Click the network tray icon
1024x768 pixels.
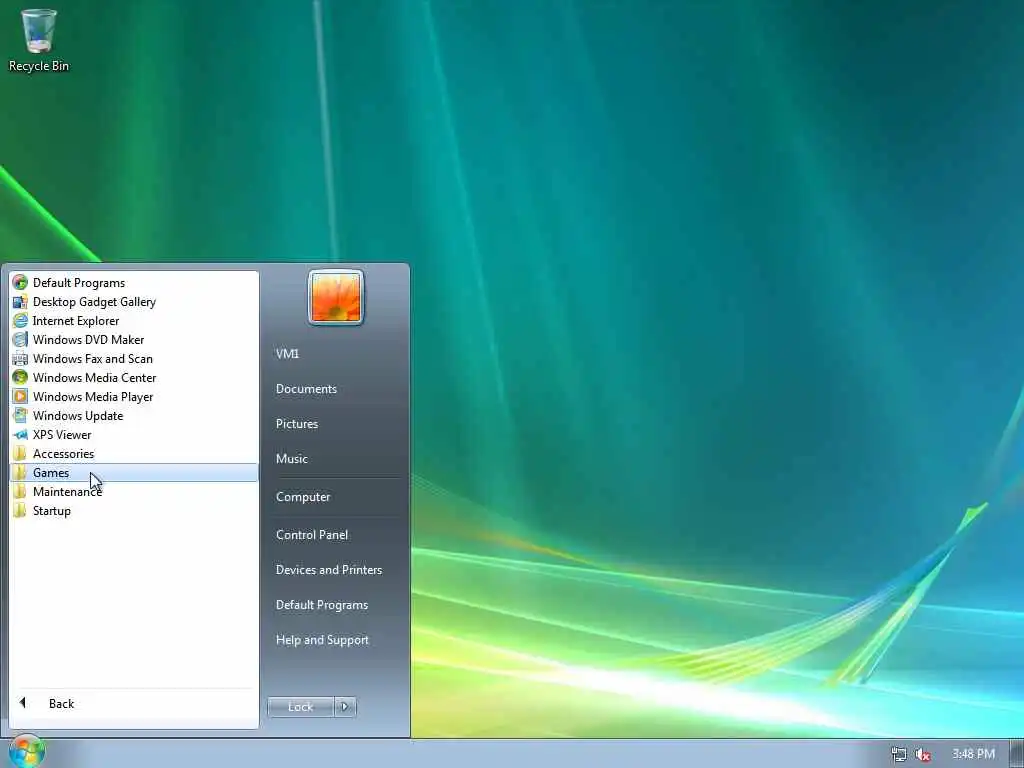pos(899,754)
